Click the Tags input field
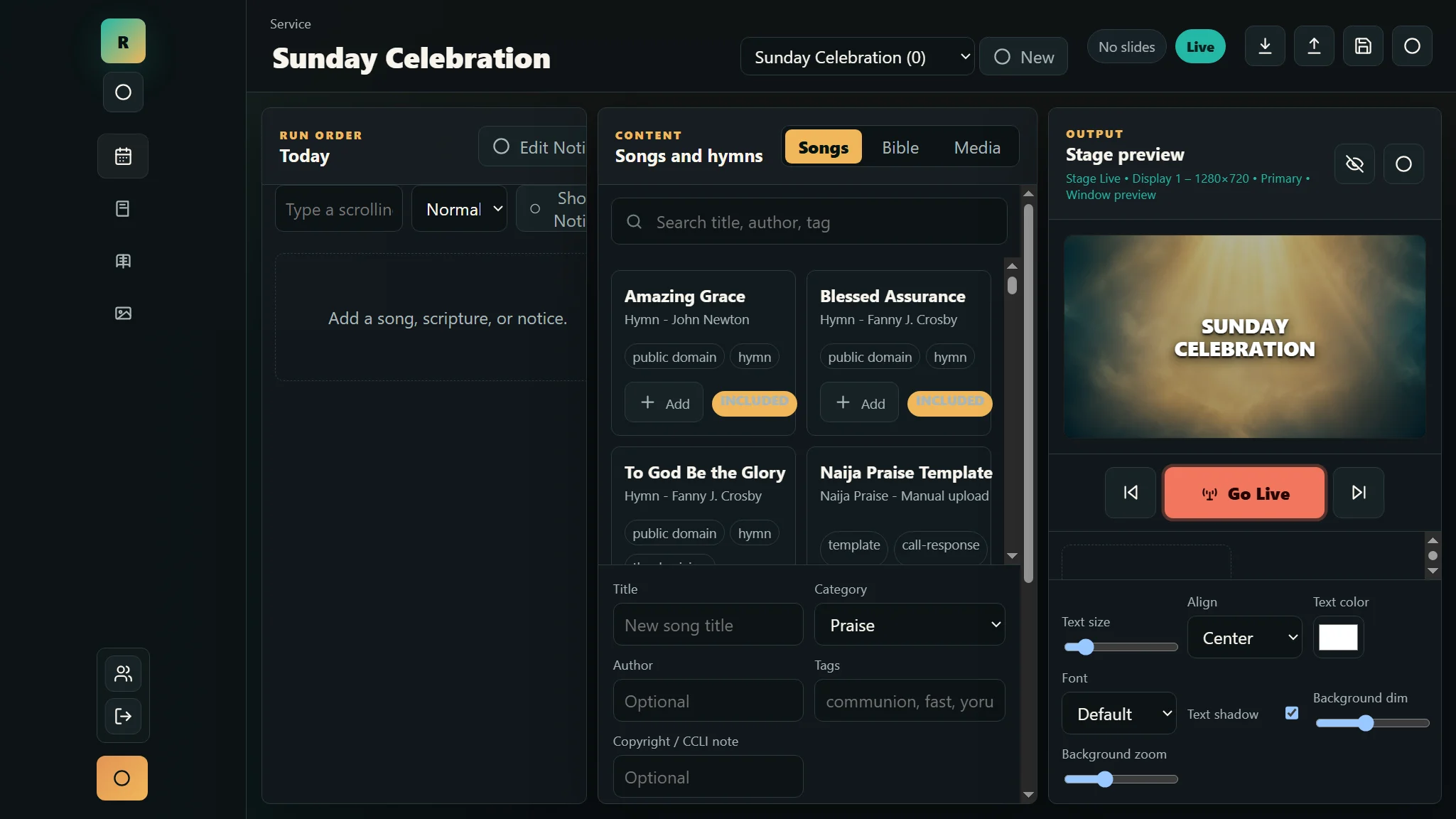This screenshot has width=1456, height=819. (x=910, y=701)
